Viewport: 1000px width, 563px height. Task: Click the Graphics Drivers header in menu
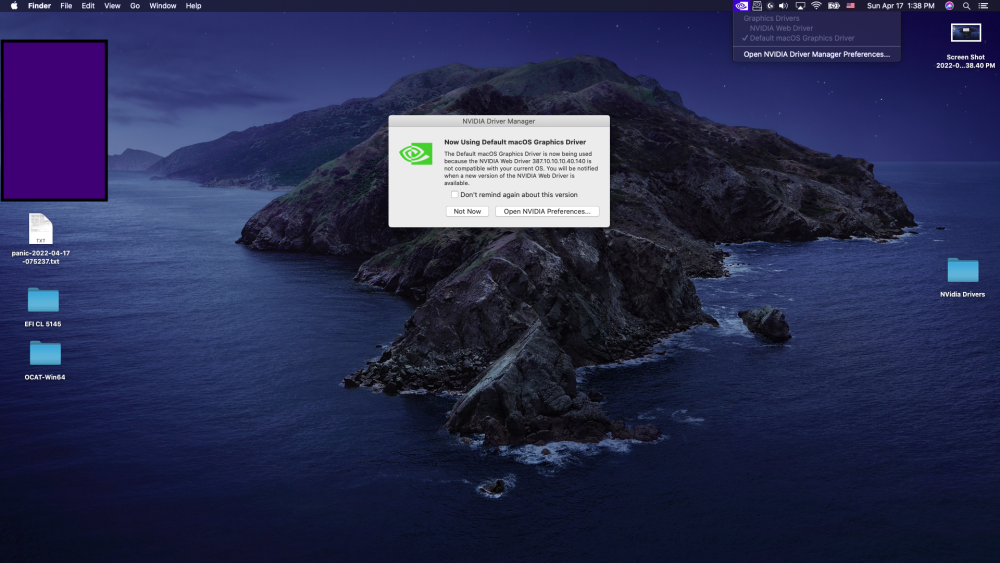click(771, 18)
